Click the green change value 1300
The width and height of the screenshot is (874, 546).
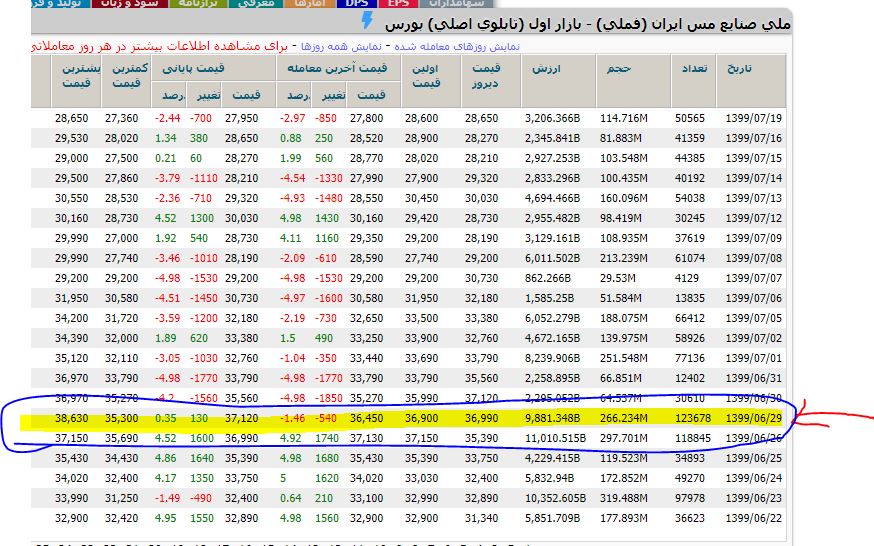[202, 218]
